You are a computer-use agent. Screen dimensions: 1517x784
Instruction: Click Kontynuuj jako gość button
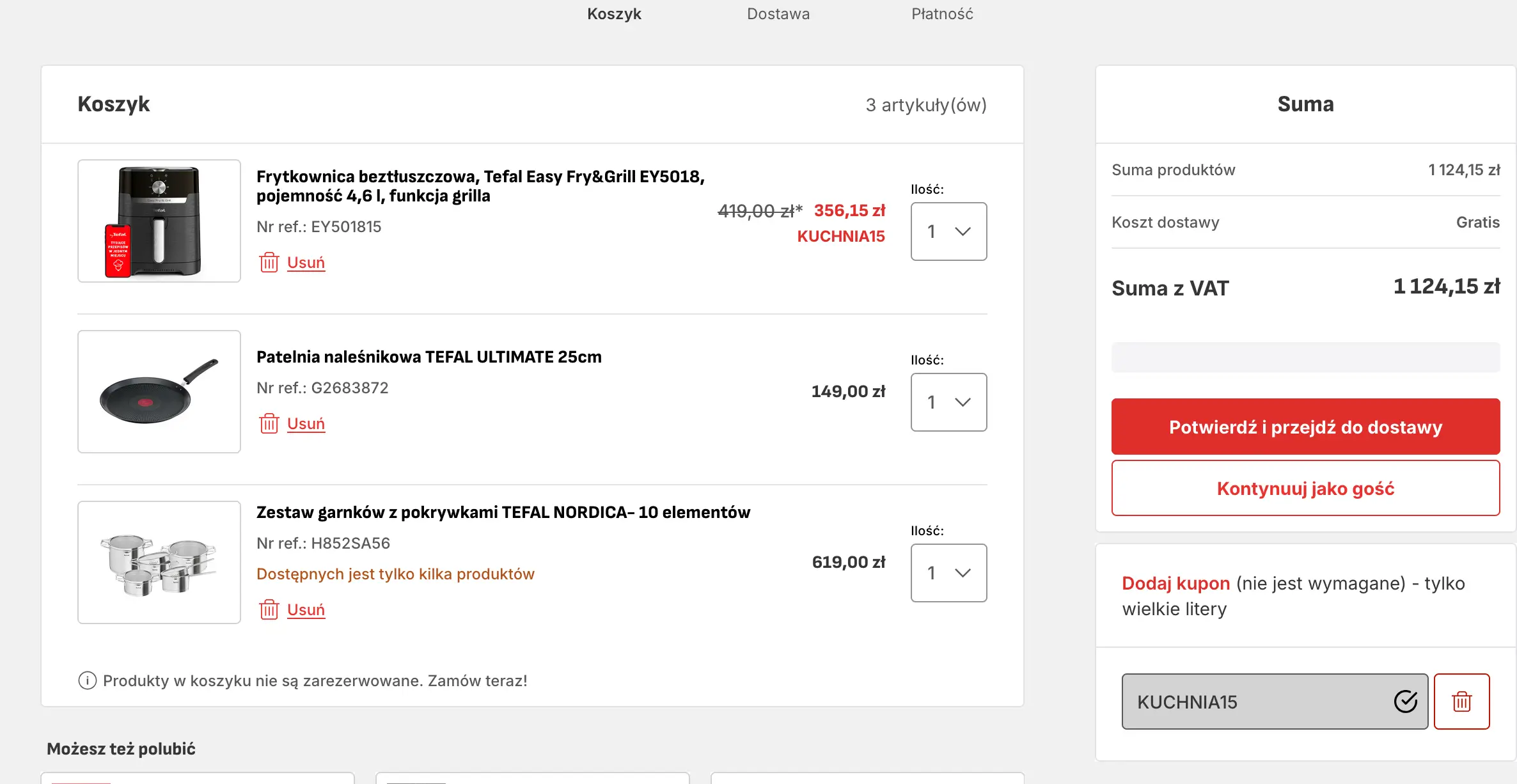[1305, 489]
